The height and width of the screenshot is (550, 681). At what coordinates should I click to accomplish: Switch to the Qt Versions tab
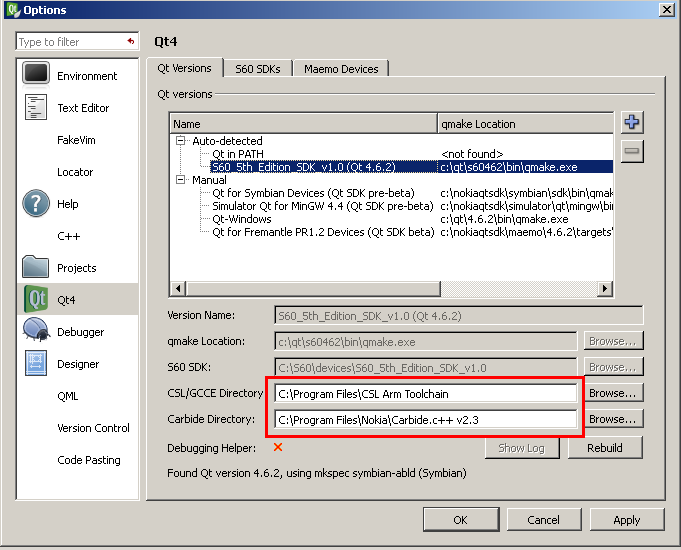point(185,68)
